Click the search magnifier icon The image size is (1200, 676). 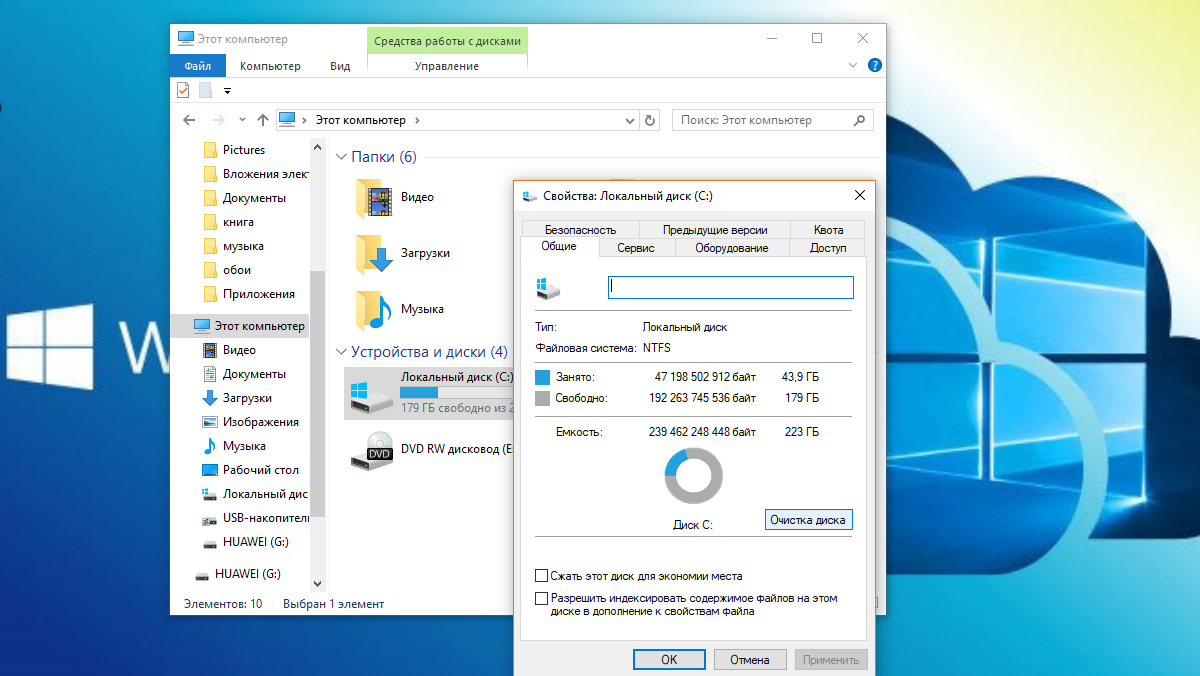pos(859,120)
